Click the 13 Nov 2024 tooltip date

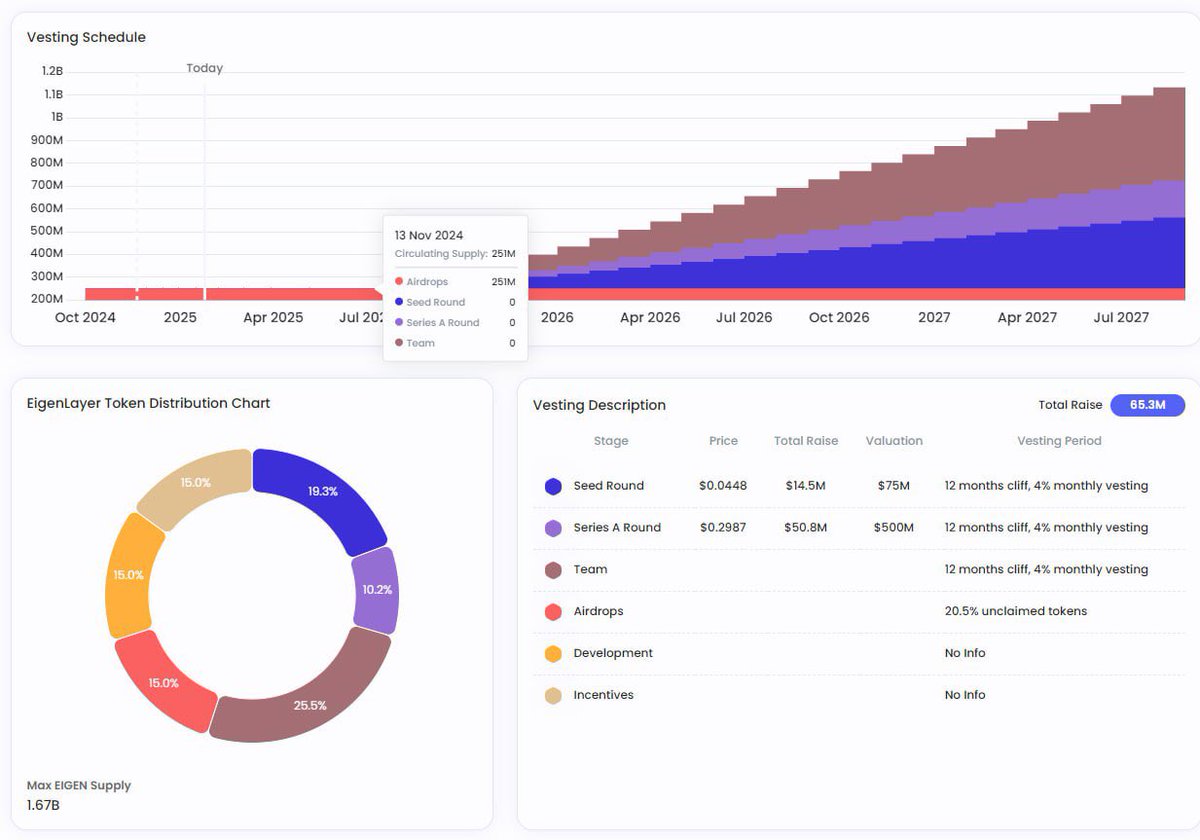click(429, 236)
